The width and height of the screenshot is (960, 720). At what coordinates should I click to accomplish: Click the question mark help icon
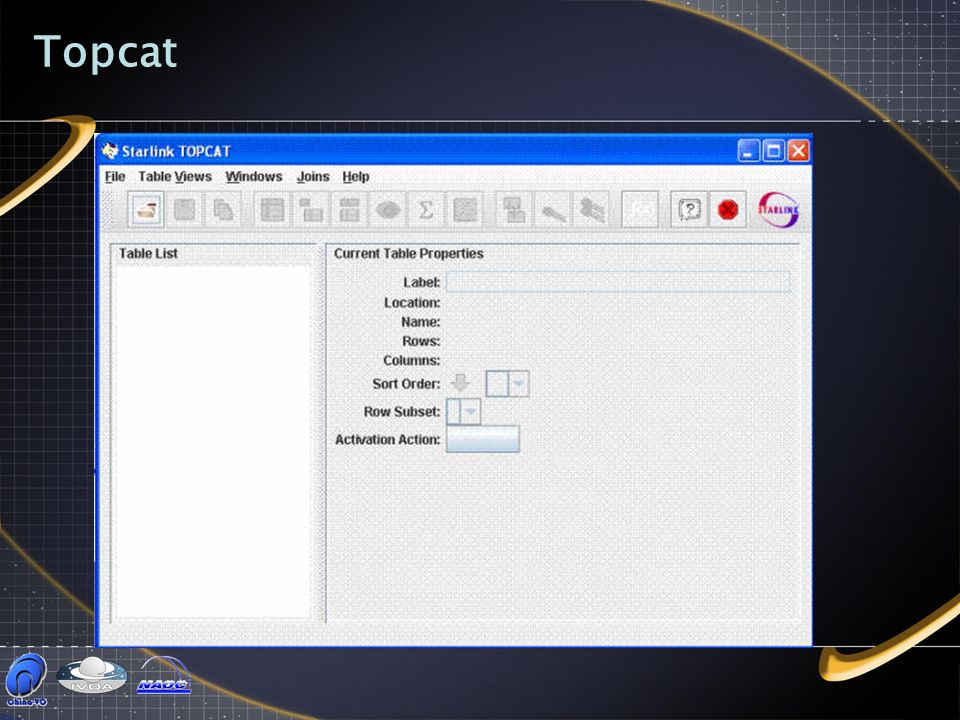[x=689, y=210]
